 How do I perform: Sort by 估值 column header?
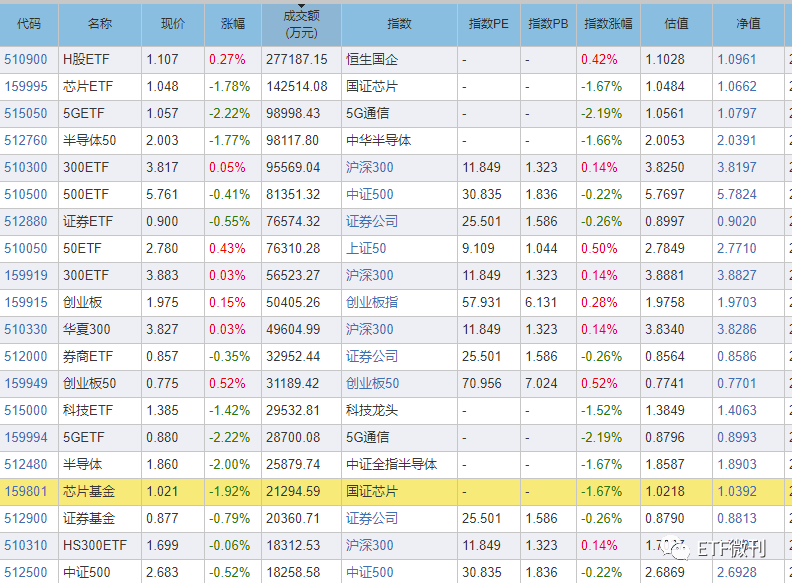click(x=676, y=24)
